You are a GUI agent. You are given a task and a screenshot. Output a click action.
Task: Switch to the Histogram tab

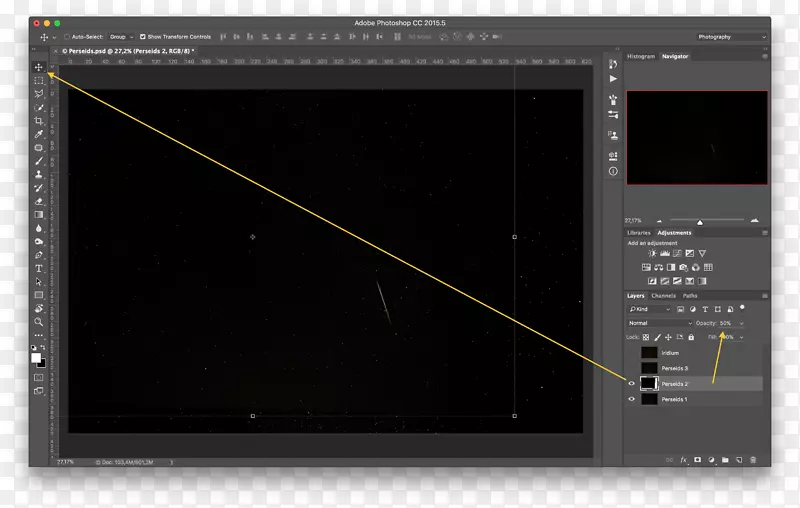click(x=640, y=56)
